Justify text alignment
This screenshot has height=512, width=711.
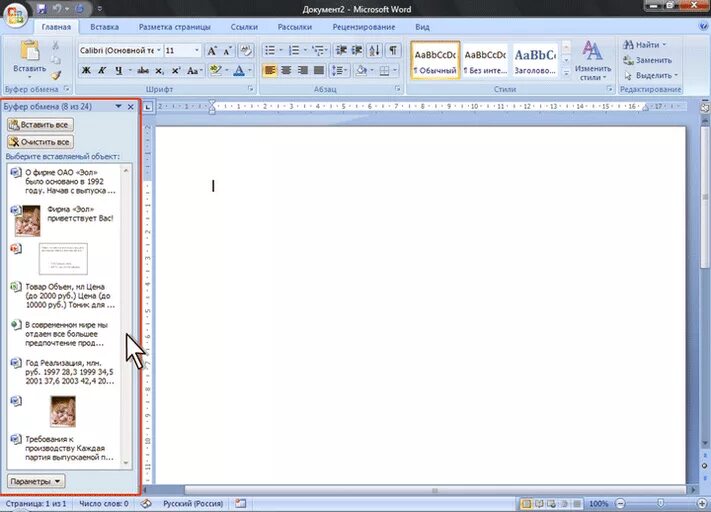pos(319,70)
